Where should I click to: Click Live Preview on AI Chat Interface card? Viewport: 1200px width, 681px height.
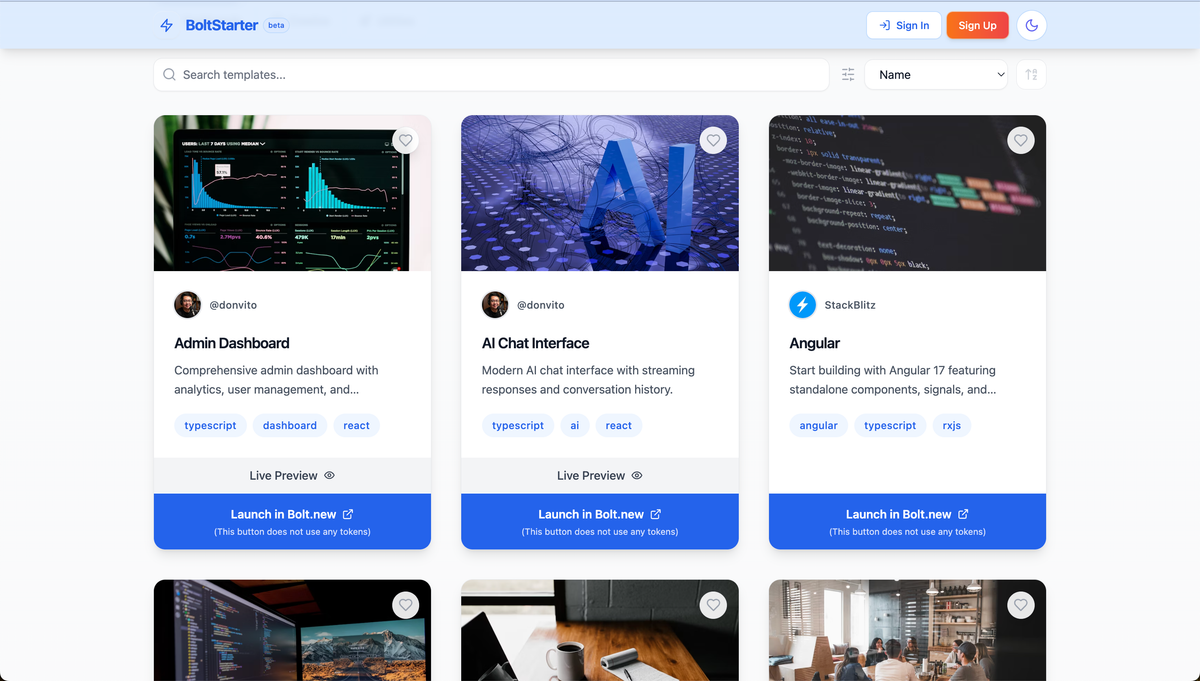point(600,476)
